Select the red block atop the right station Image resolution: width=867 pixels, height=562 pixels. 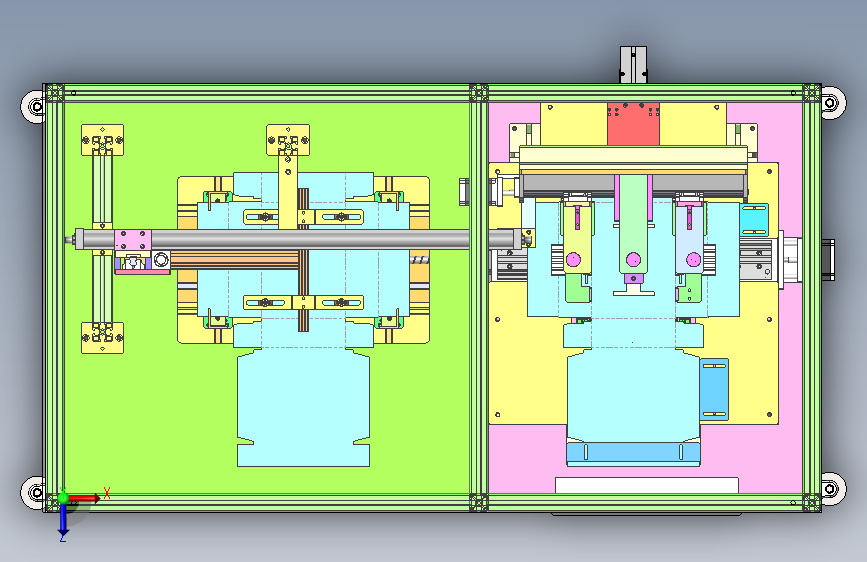pyautogui.click(x=633, y=124)
